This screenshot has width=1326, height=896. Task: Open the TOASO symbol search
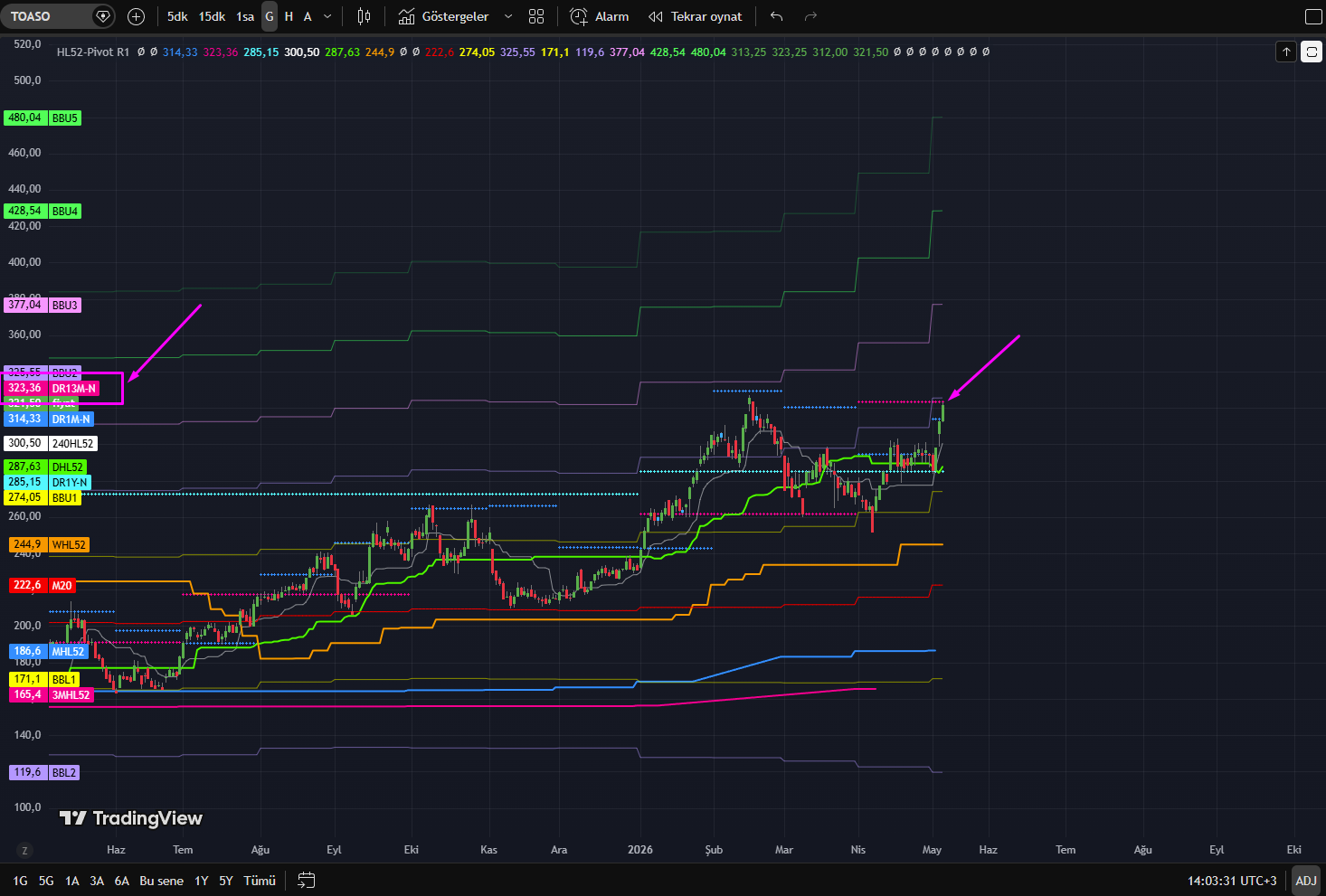click(x=31, y=16)
